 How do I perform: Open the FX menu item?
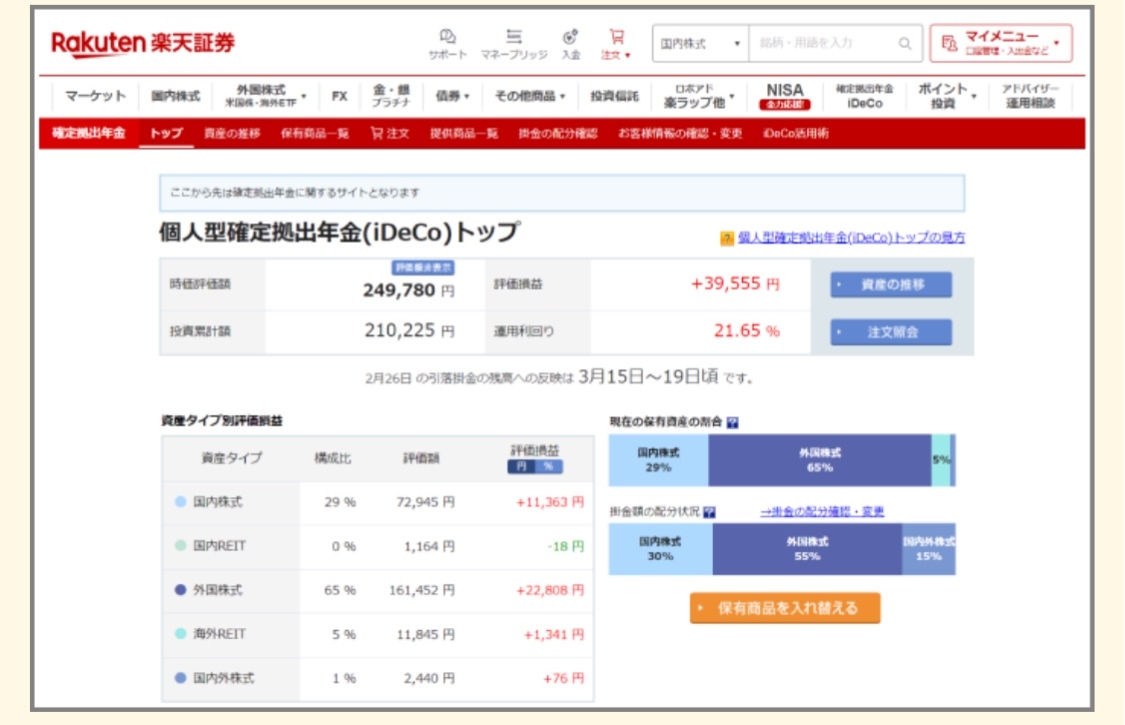click(339, 96)
